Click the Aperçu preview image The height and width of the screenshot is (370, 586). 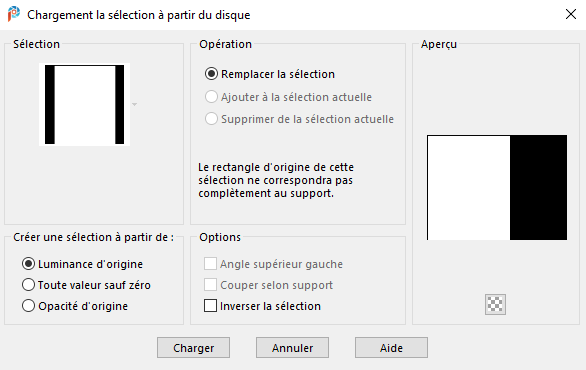[497, 188]
